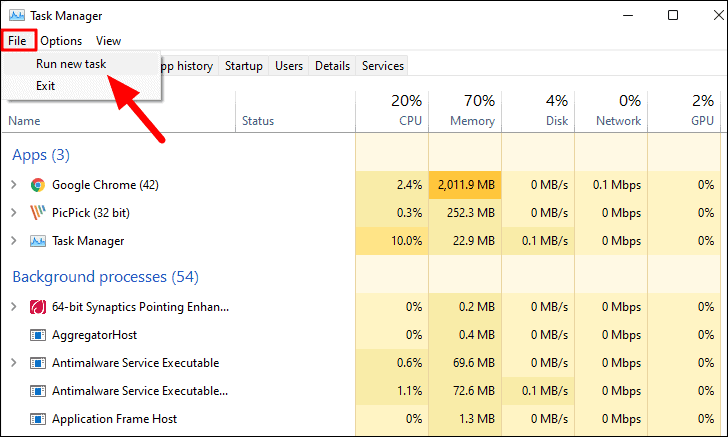Image resolution: width=728 pixels, height=437 pixels.
Task: Click the 72.6 MB Antimalware memory cell
Action: [465, 391]
